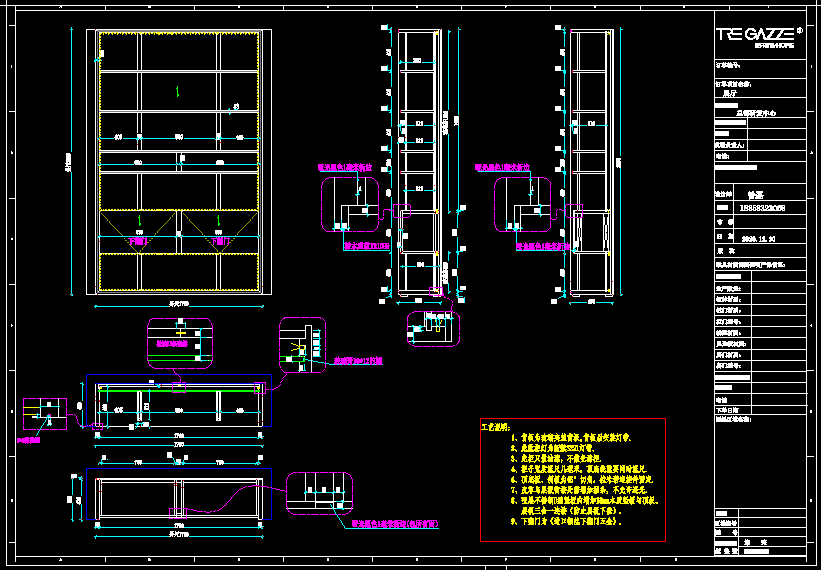This screenshot has height=570, width=821.
Task: Select note line number 1 in process notes
Action: (x=571, y=438)
